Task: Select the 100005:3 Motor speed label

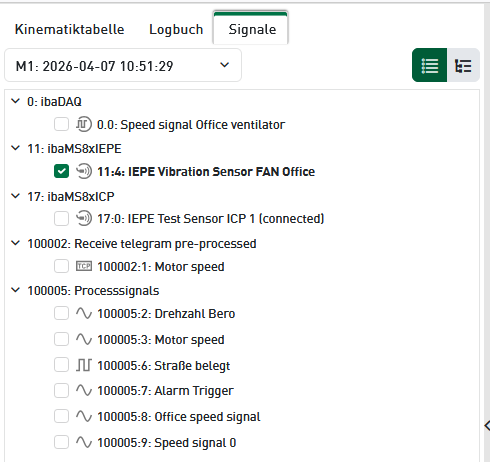Action: click(x=161, y=340)
